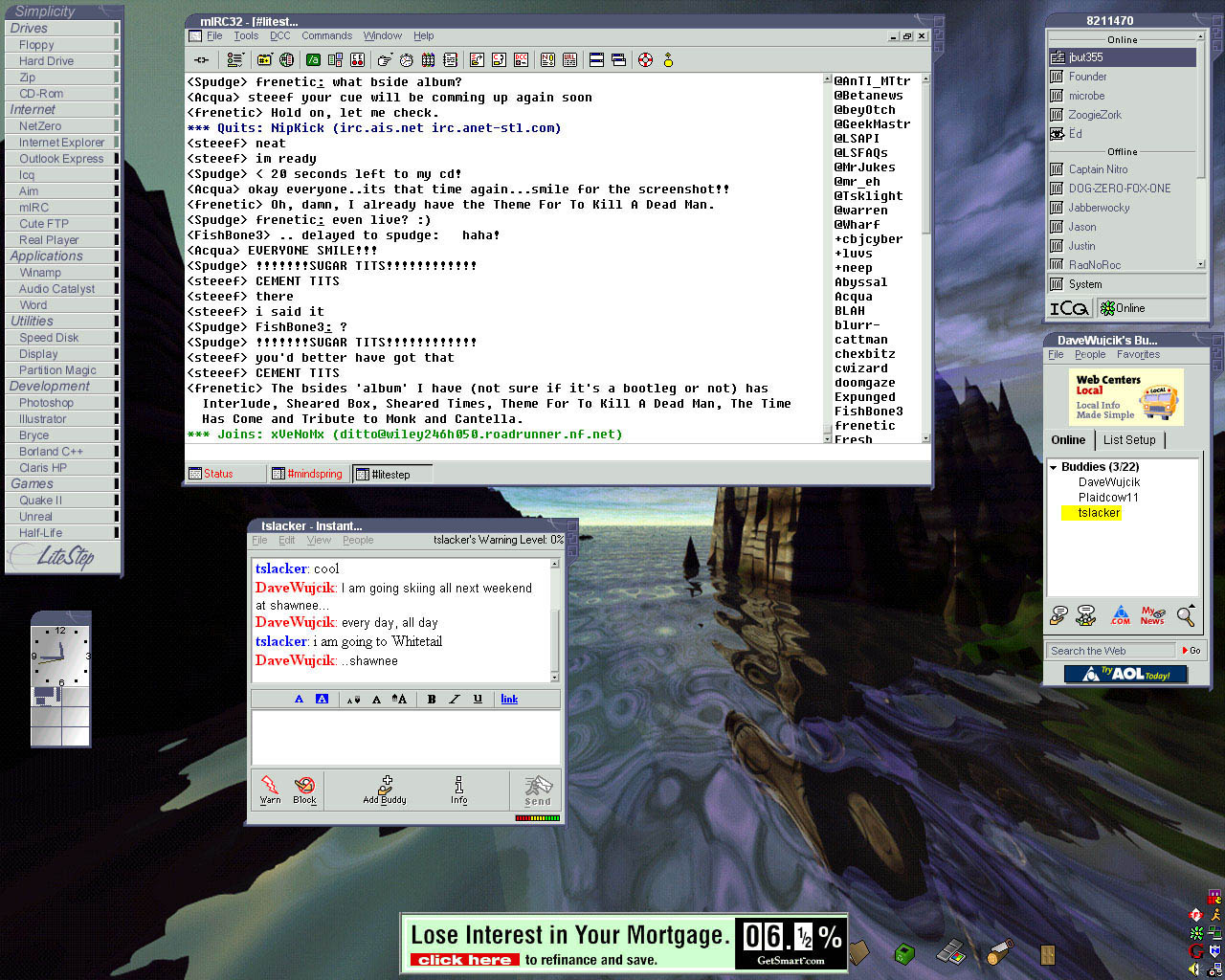
Task: Open the ICQ main menu button
Action: point(1070,308)
